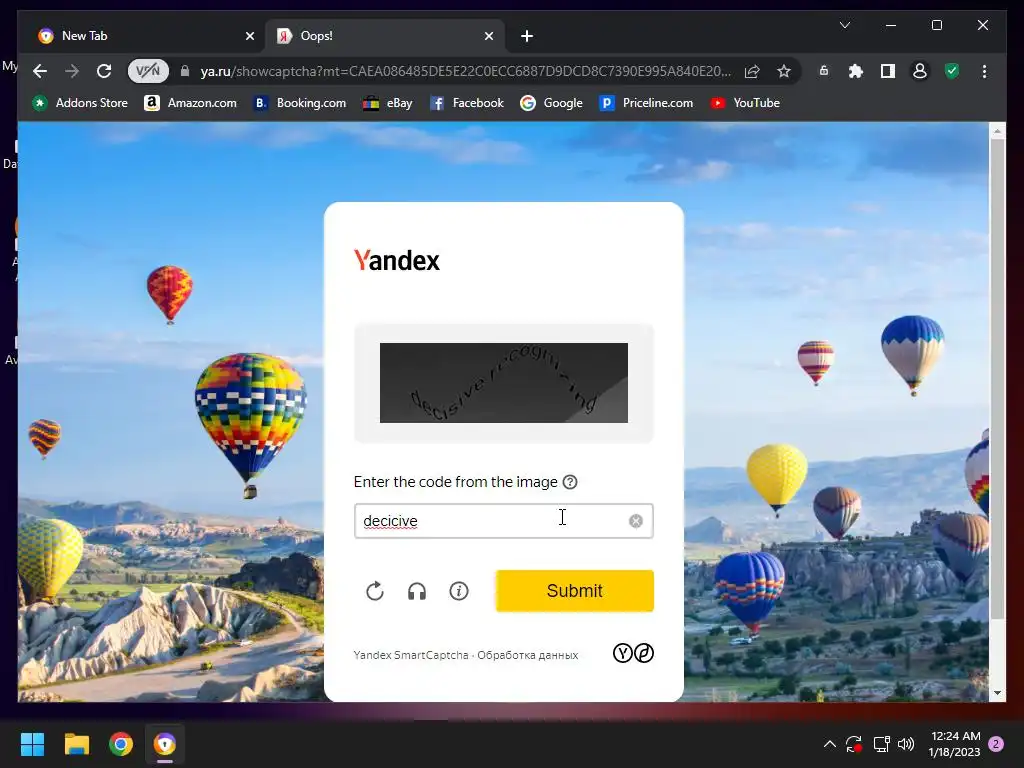
Task: Go back to previous page
Action: pos(40,71)
